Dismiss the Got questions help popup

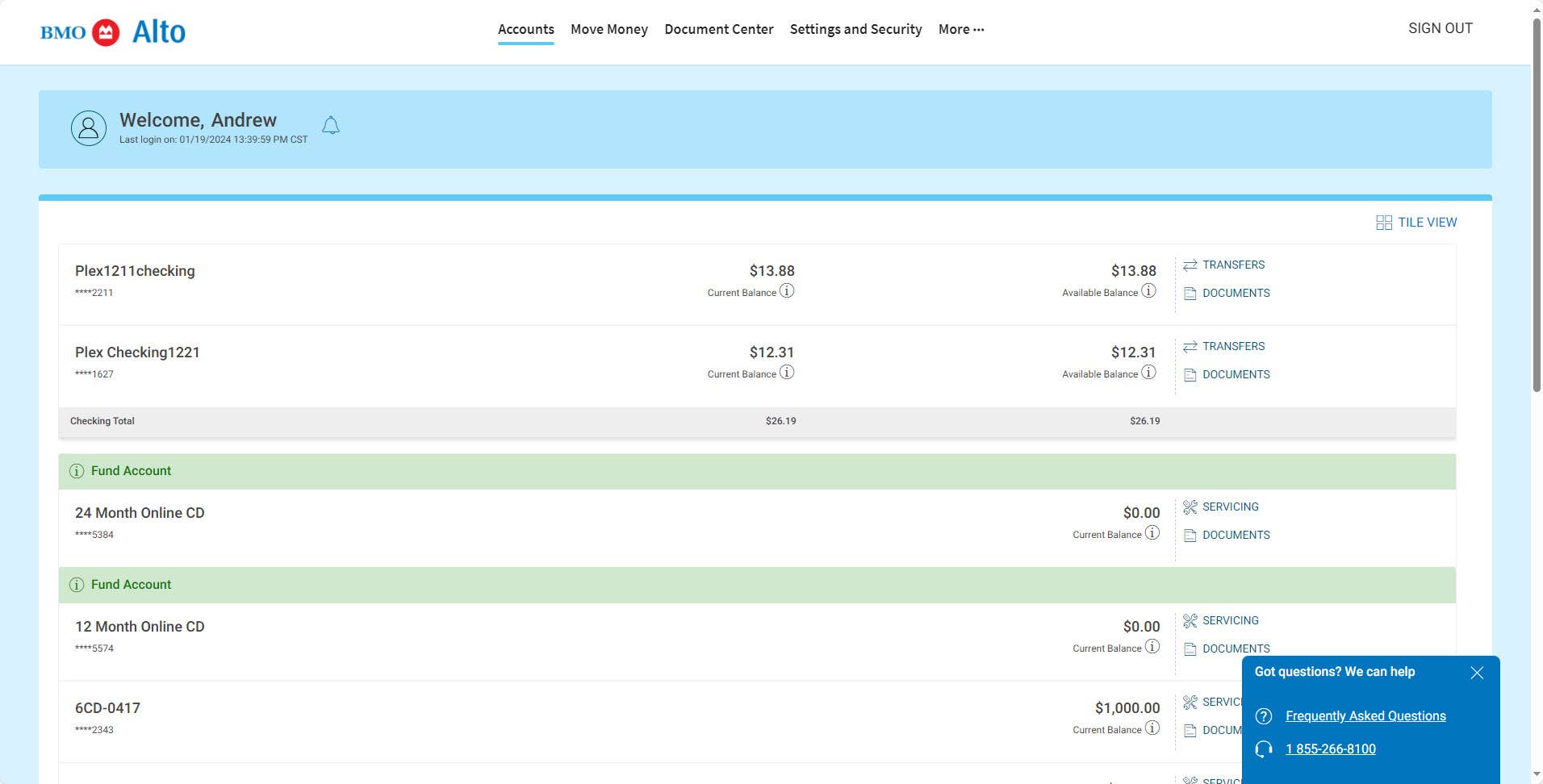pyautogui.click(x=1477, y=672)
